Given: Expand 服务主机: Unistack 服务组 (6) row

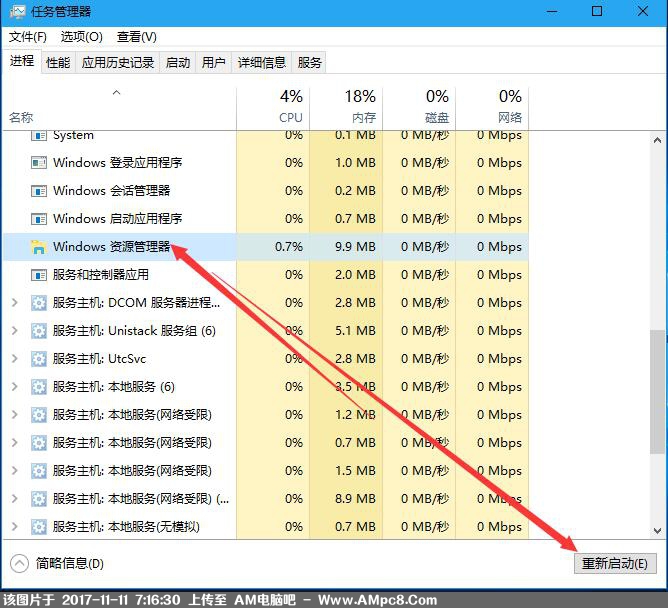Looking at the screenshot, I should coord(14,331).
